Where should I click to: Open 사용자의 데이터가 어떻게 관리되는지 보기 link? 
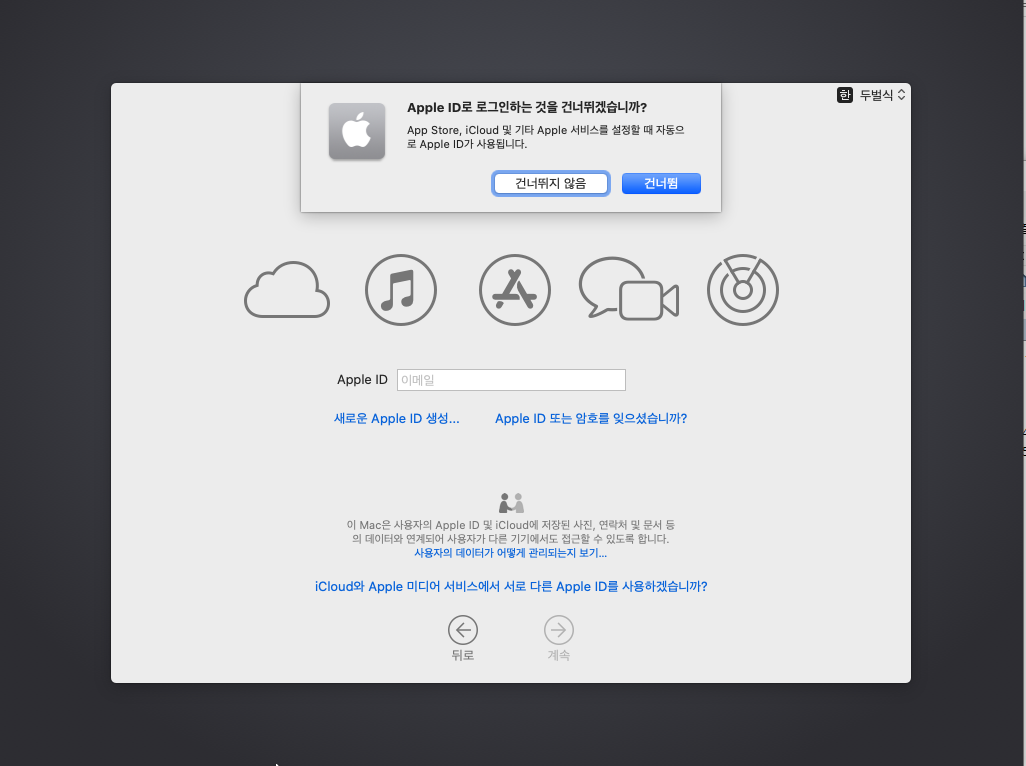(x=510, y=553)
